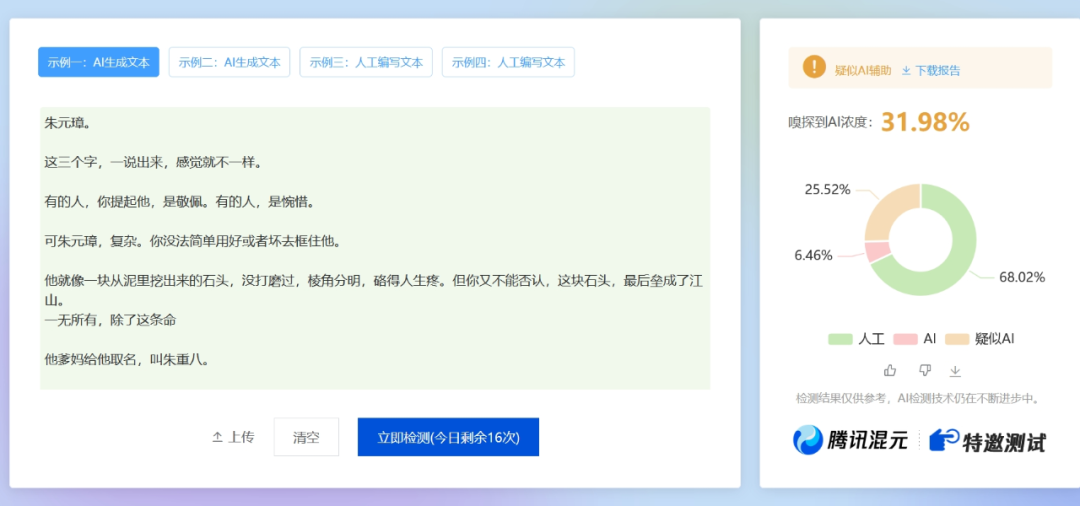Click the 25.52% chart label

[827, 189]
